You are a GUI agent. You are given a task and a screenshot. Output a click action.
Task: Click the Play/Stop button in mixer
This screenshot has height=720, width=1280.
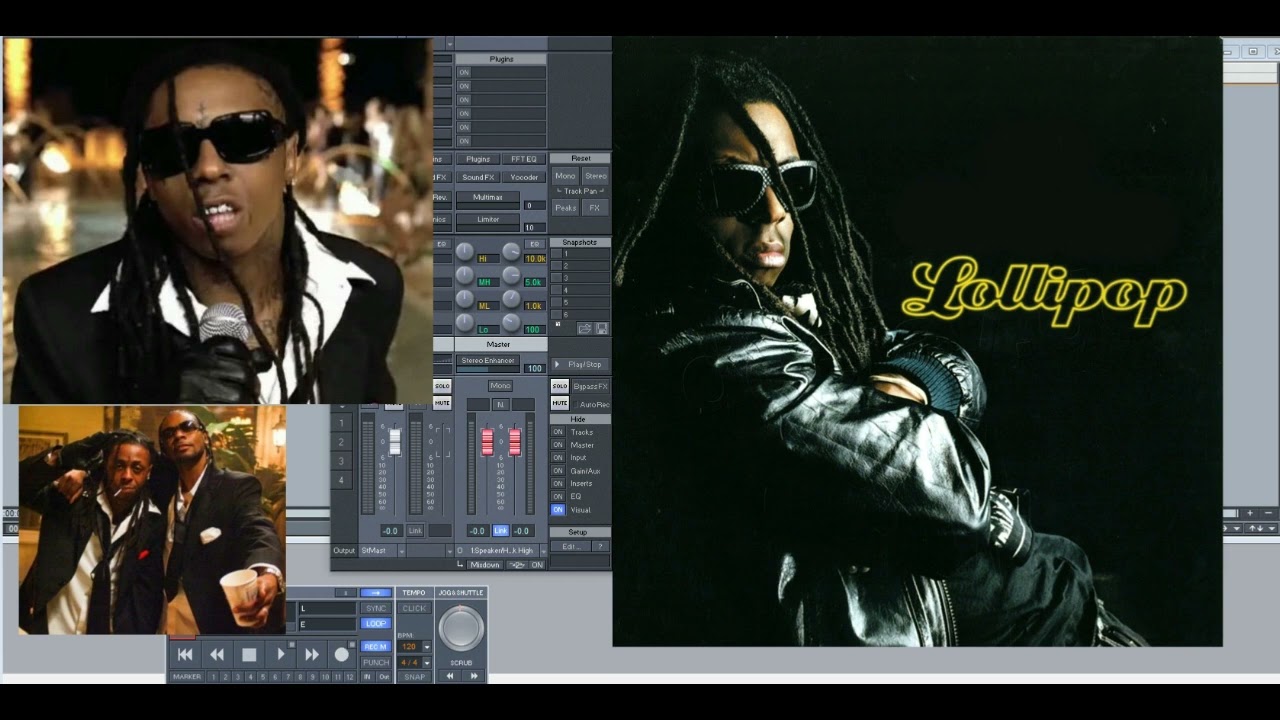tap(580, 364)
